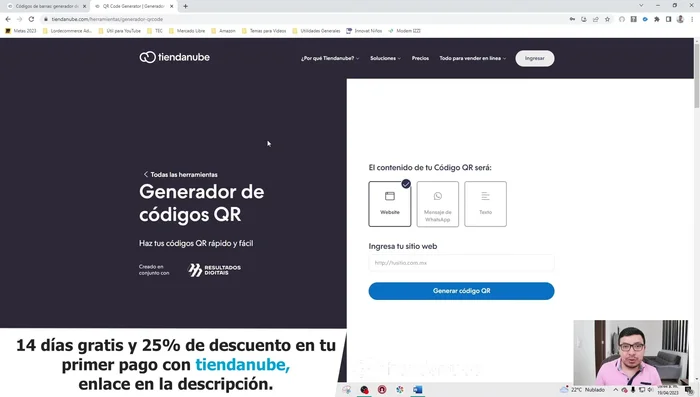Click the browser address bar URL
700x397 pixels.
coord(107,19)
